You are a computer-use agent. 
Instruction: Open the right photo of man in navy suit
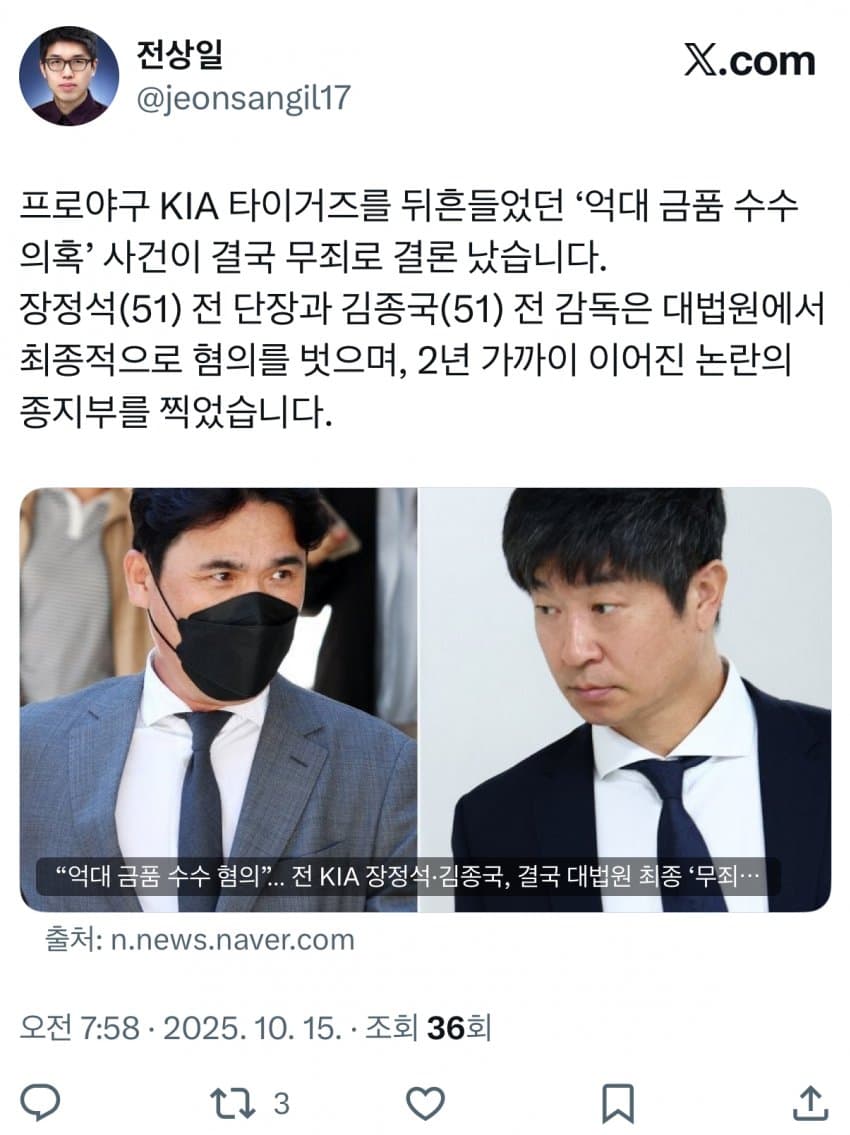pyautogui.click(x=625, y=699)
